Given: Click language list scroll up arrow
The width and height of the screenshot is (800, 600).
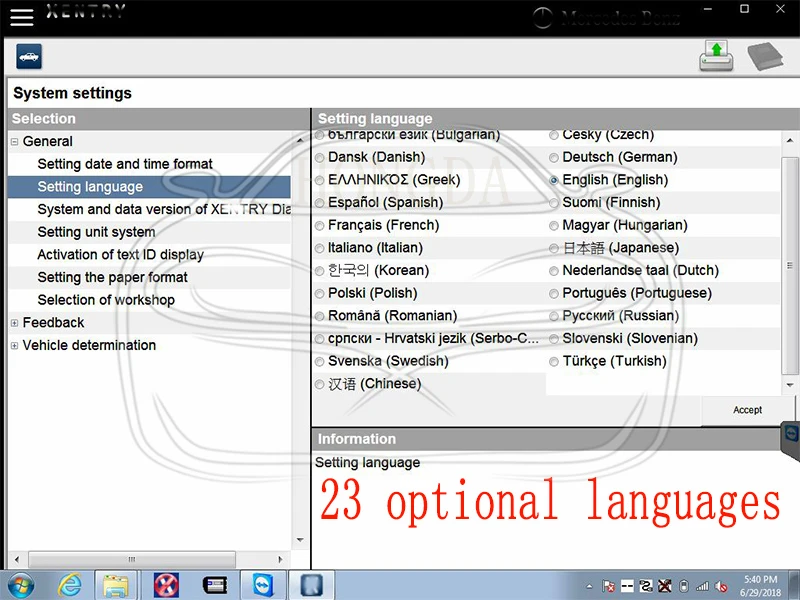Looking at the screenshot, I should 790,140.
